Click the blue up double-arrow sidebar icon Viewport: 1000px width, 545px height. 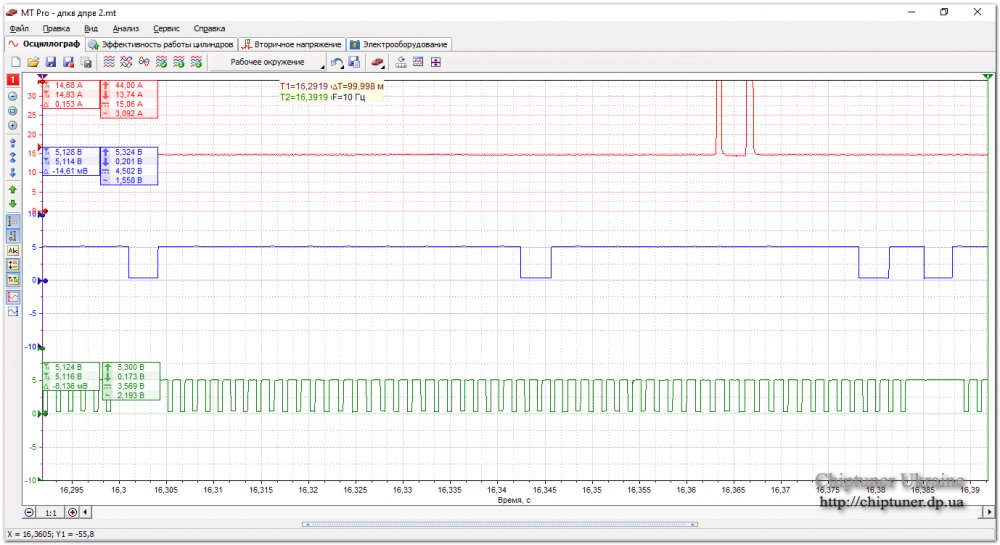point(13,143)
